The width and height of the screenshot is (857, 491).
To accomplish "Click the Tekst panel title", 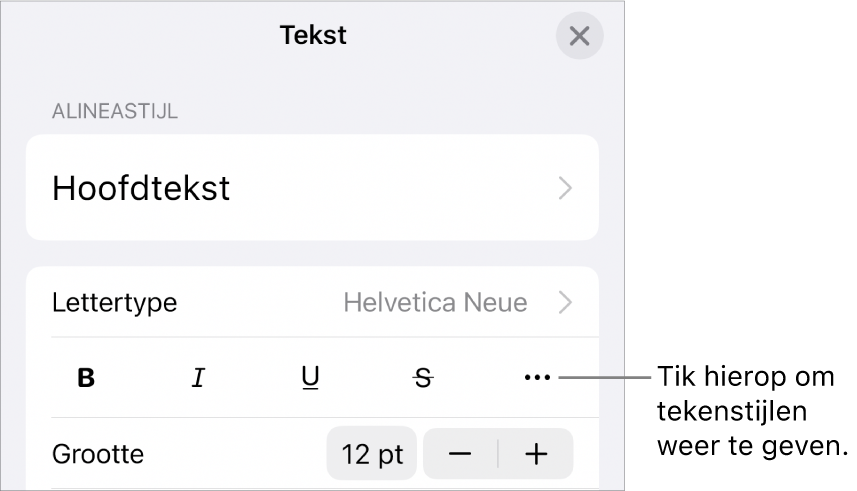I will pyautogui.click(x=313, y=36).
